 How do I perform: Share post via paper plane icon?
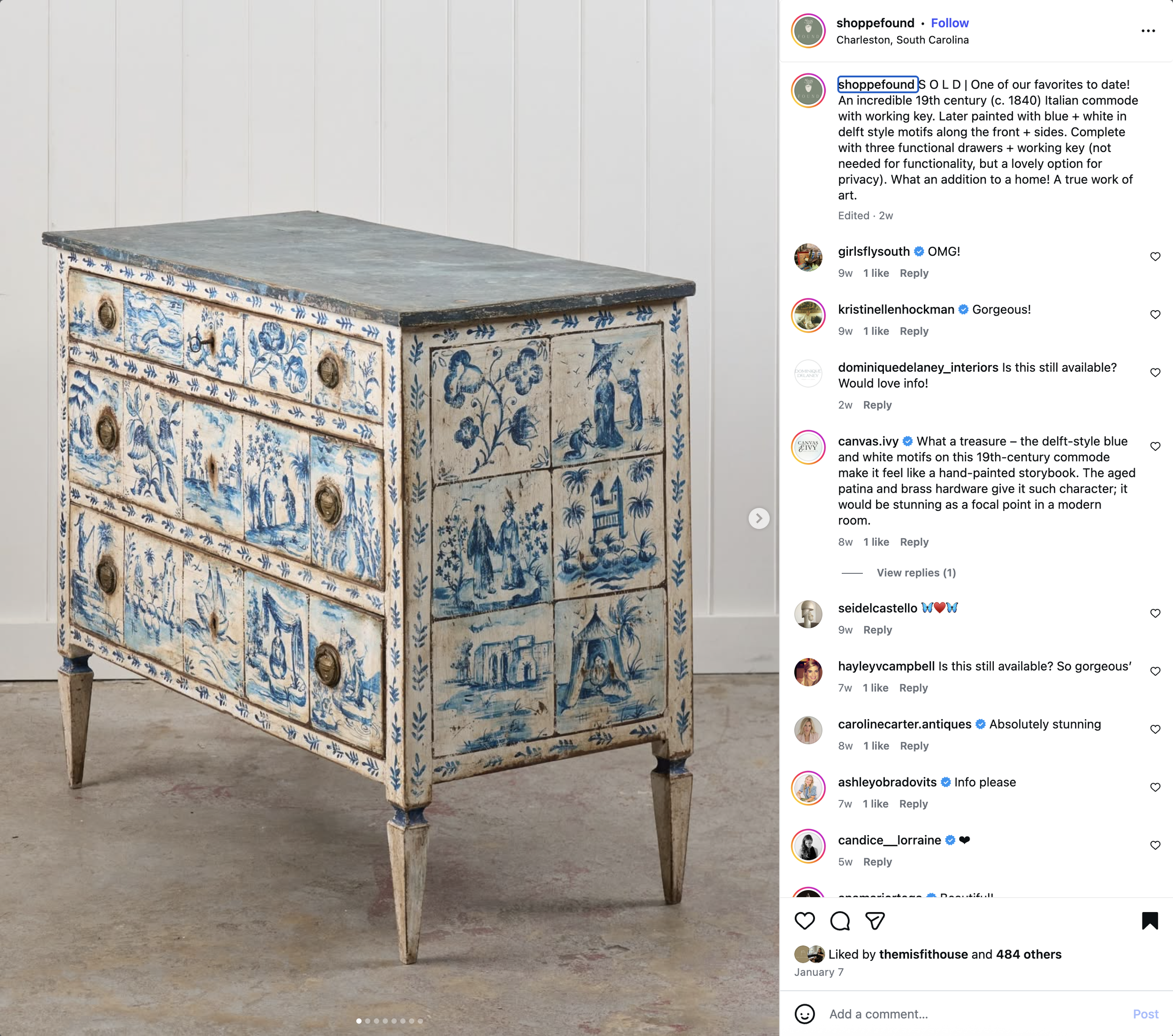(875, 921)
